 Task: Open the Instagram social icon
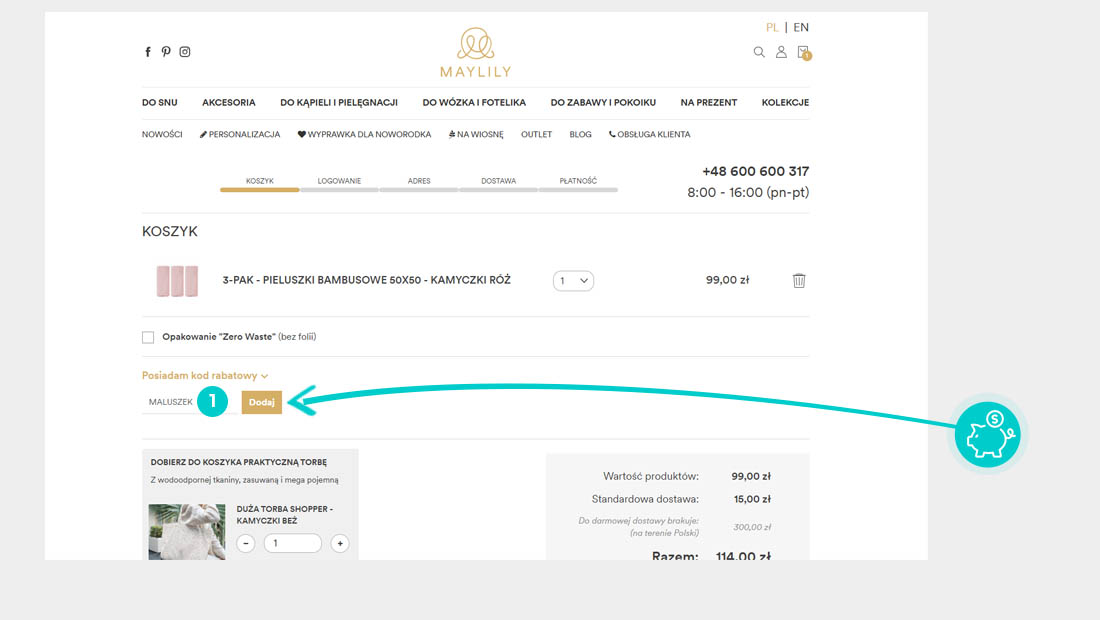click(x=185, y=52)
